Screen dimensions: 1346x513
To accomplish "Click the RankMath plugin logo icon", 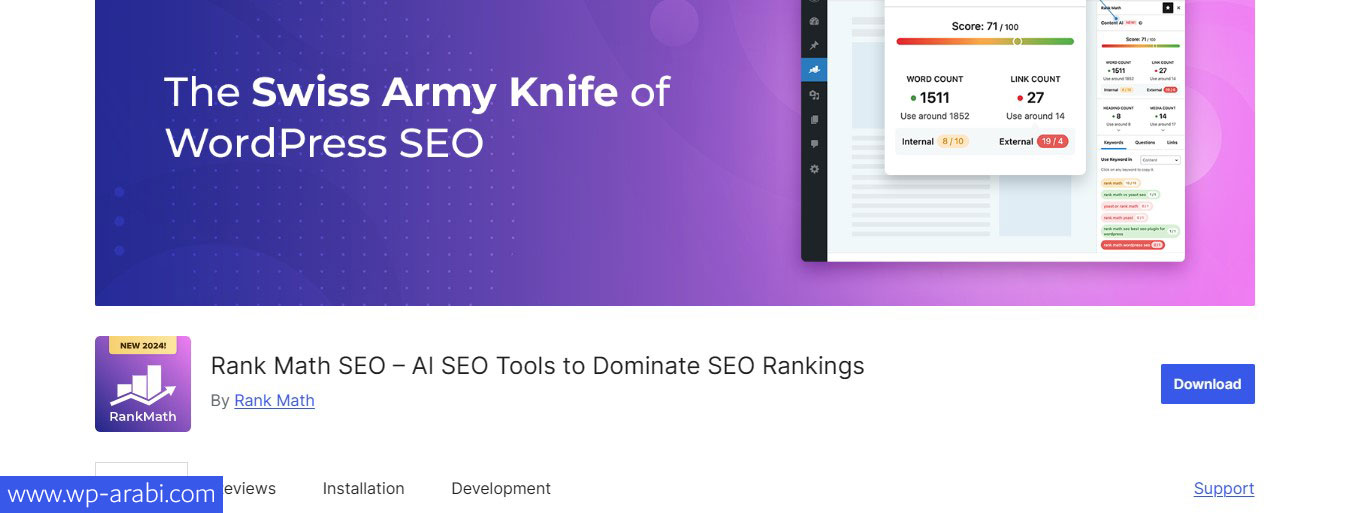I will pos(143,384).
